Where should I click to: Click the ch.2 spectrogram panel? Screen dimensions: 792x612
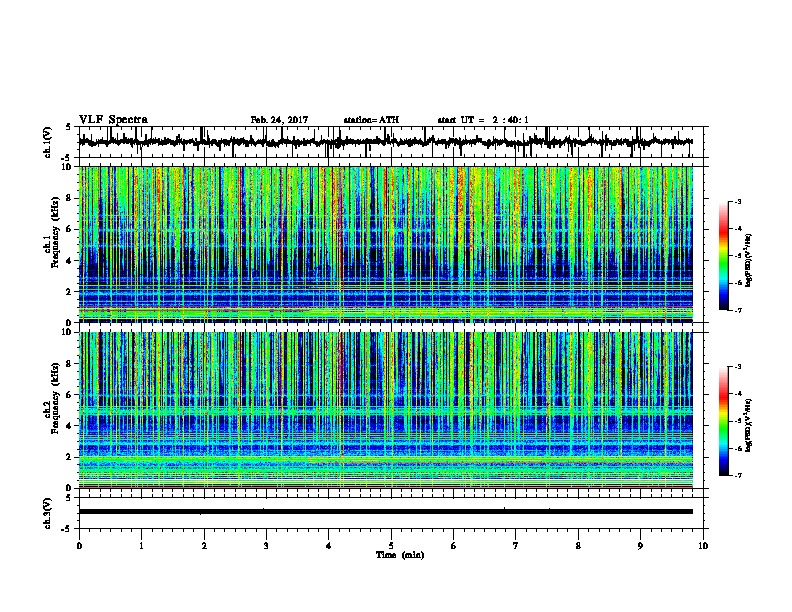click(x=385, y=410)
